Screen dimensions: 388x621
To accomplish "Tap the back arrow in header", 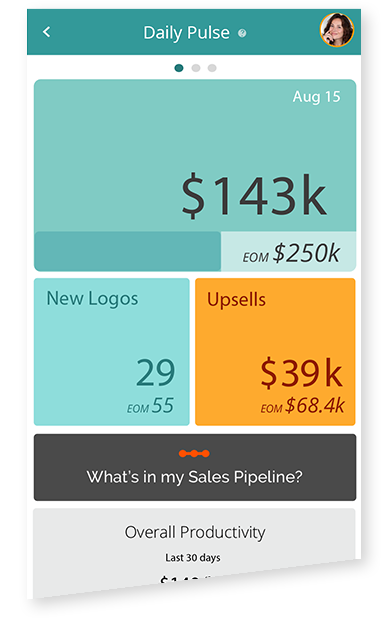I will 46,32.
